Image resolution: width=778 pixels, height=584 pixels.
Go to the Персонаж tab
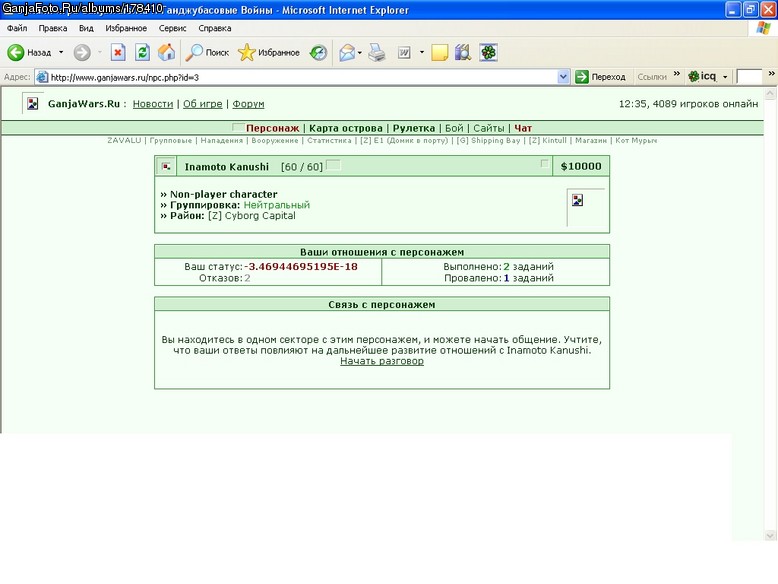272,128
